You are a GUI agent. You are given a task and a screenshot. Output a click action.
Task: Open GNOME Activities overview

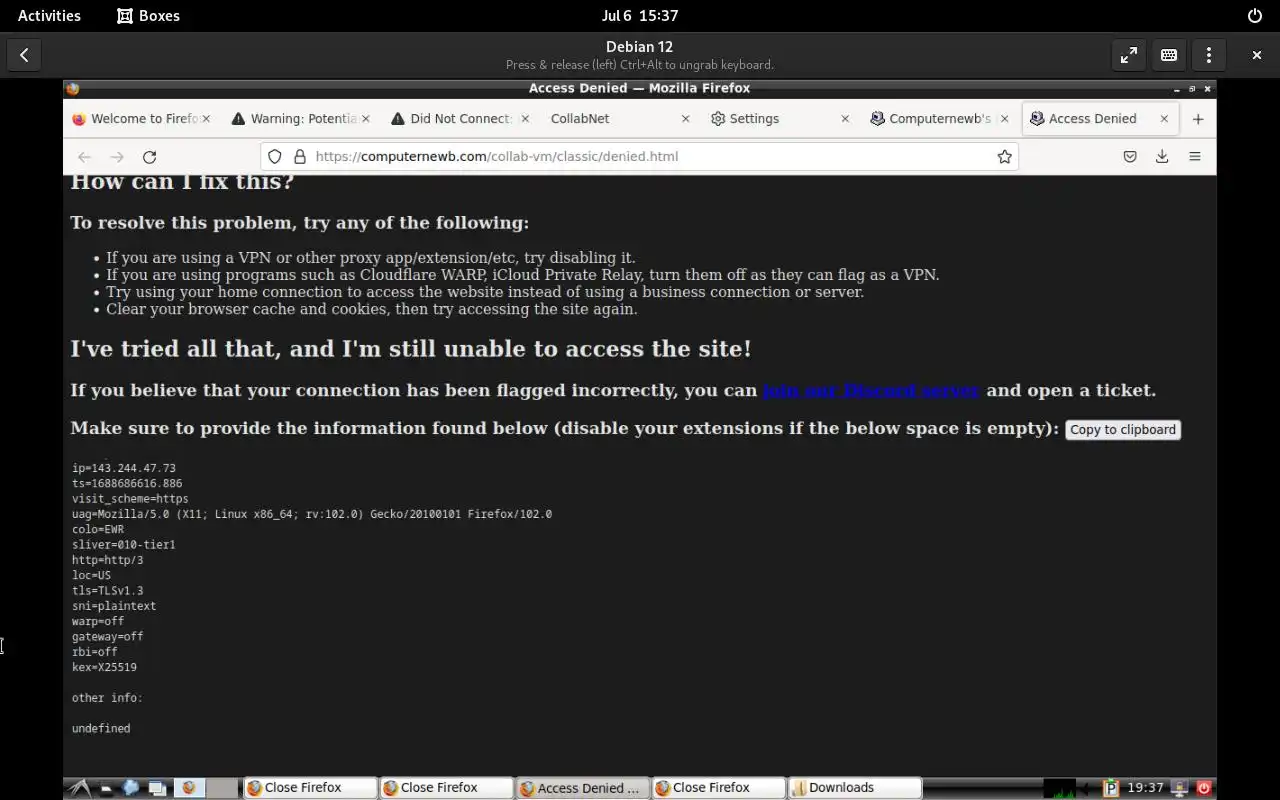point(49,16)
